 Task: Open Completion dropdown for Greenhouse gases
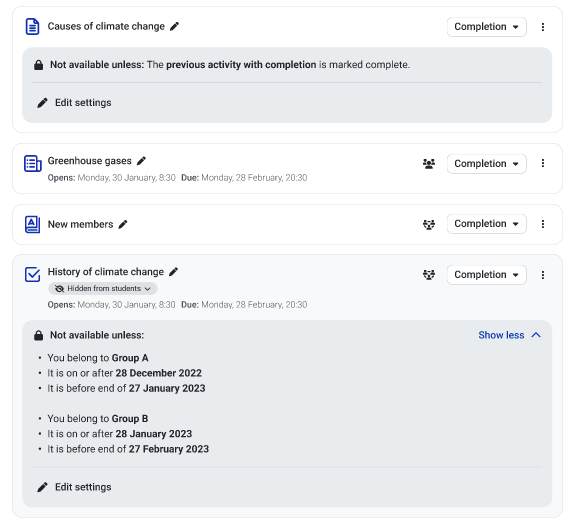click(487, 164)
